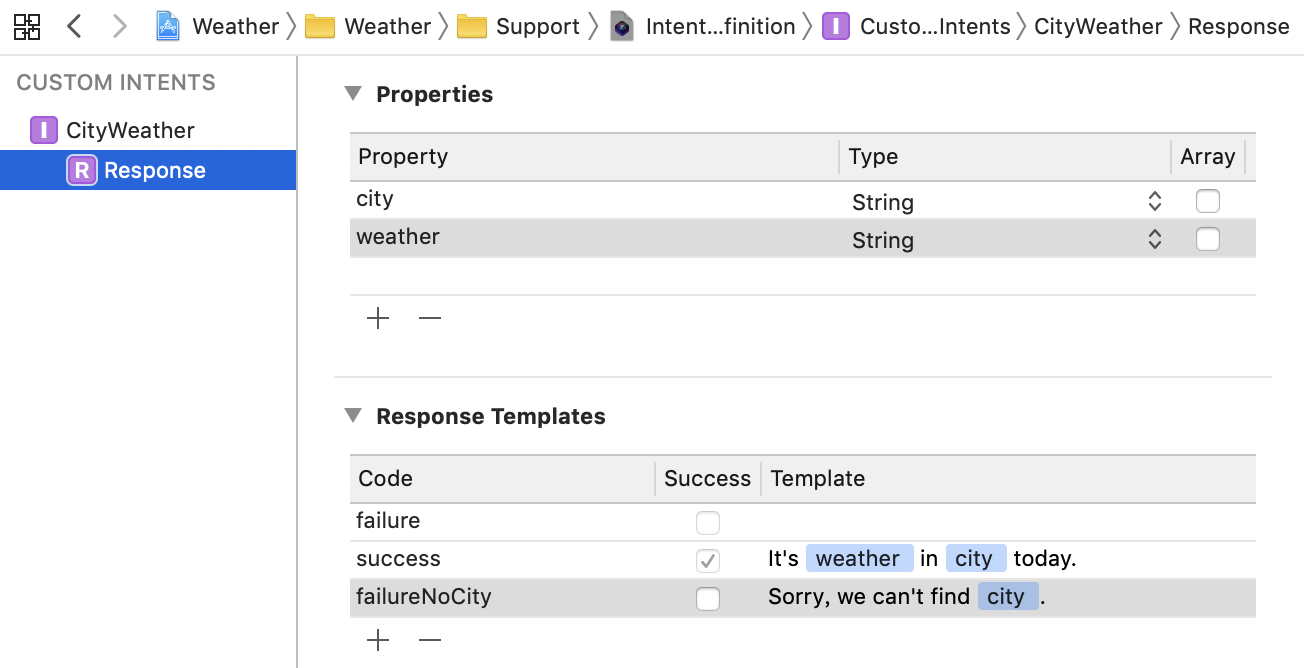Open Type dropdown for city property
The width and height of the screenshot is (1304, 668).
click(1154, 202)
